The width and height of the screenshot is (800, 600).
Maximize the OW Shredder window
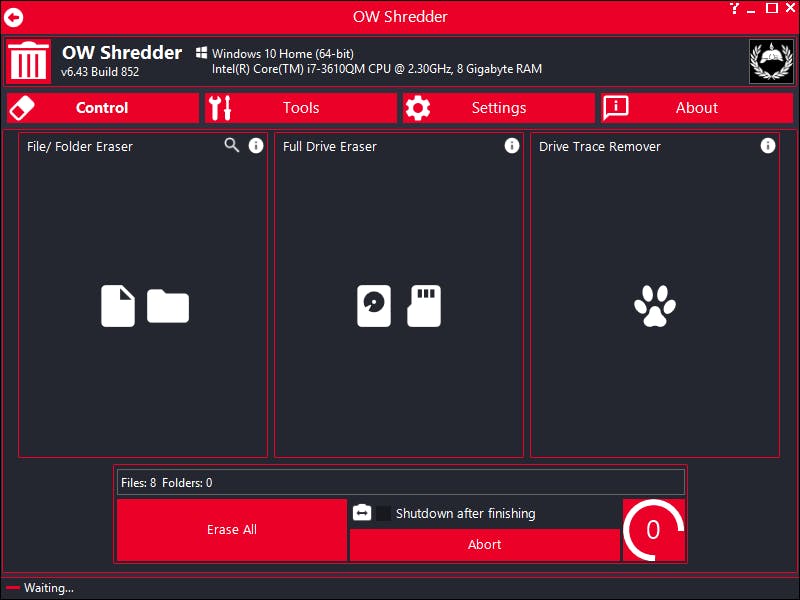point(772,8)
